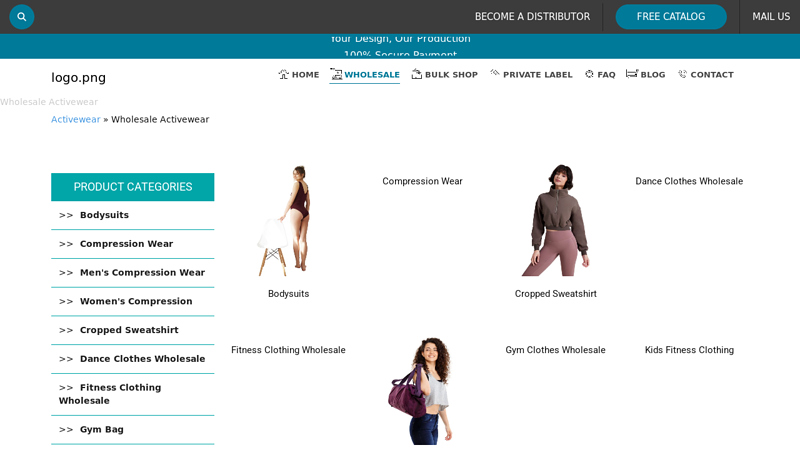Open Compression Wear product grid label
The width and height of the screenshot is (800, 450).
pyautogui.click(x=422, y=181)
